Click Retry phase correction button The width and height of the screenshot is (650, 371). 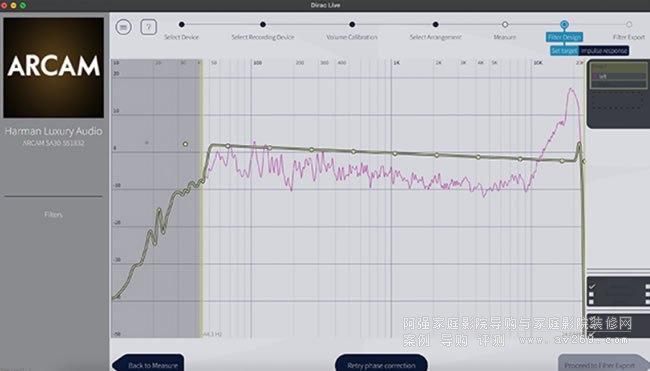(x=381, y=364)
